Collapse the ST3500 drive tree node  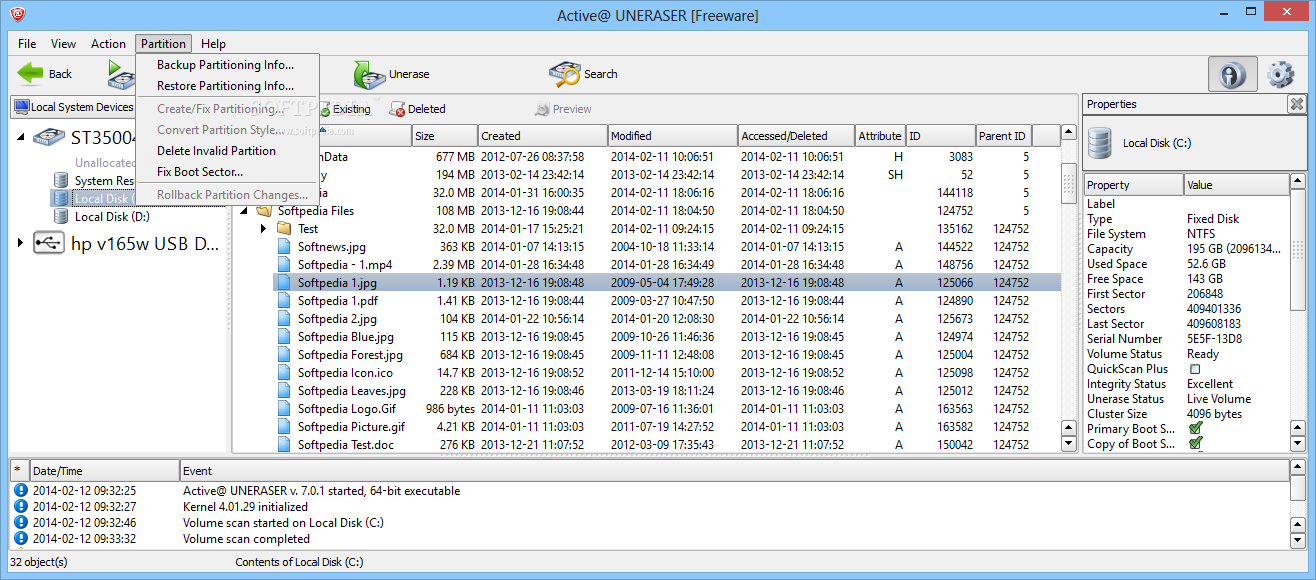(x=22, y=138)
